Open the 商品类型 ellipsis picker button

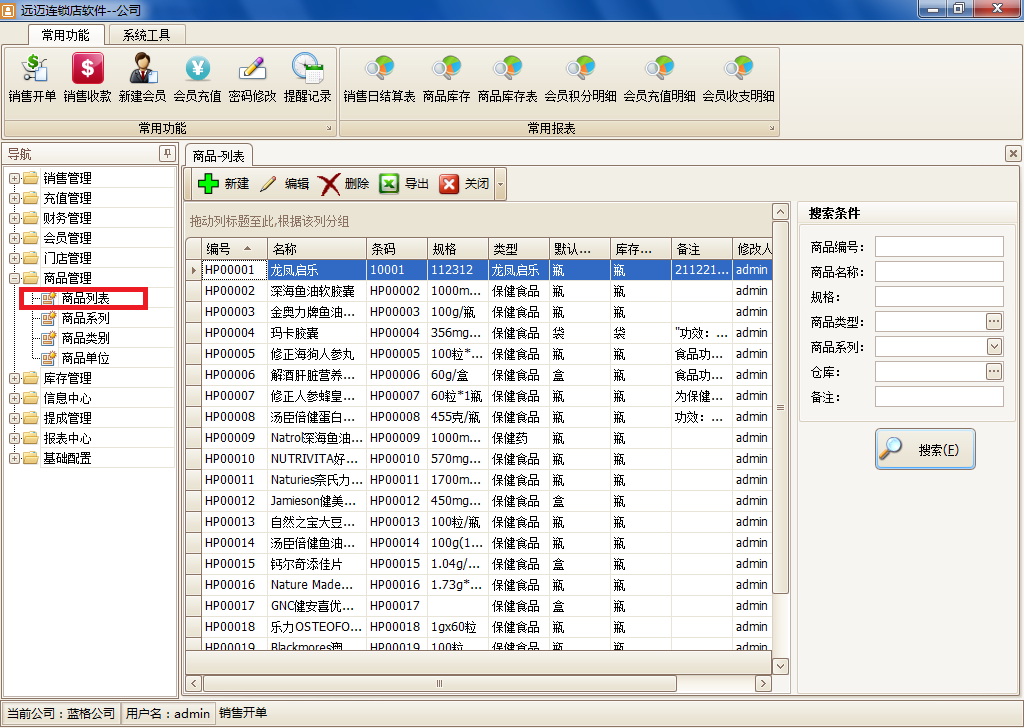click(x=993, y=321)
